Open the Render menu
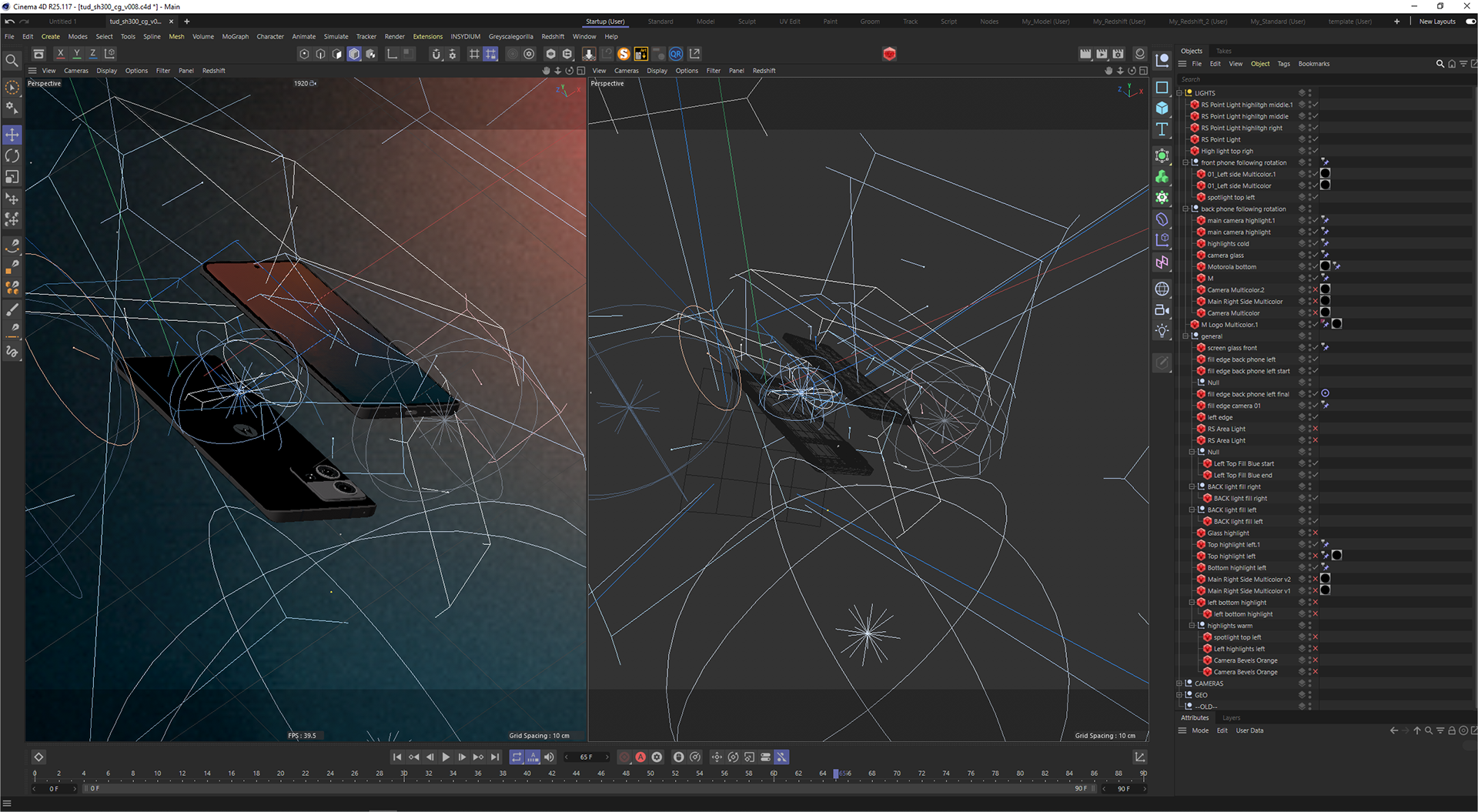The height and width of the screenshot is (812, 1478). point(394,36)
